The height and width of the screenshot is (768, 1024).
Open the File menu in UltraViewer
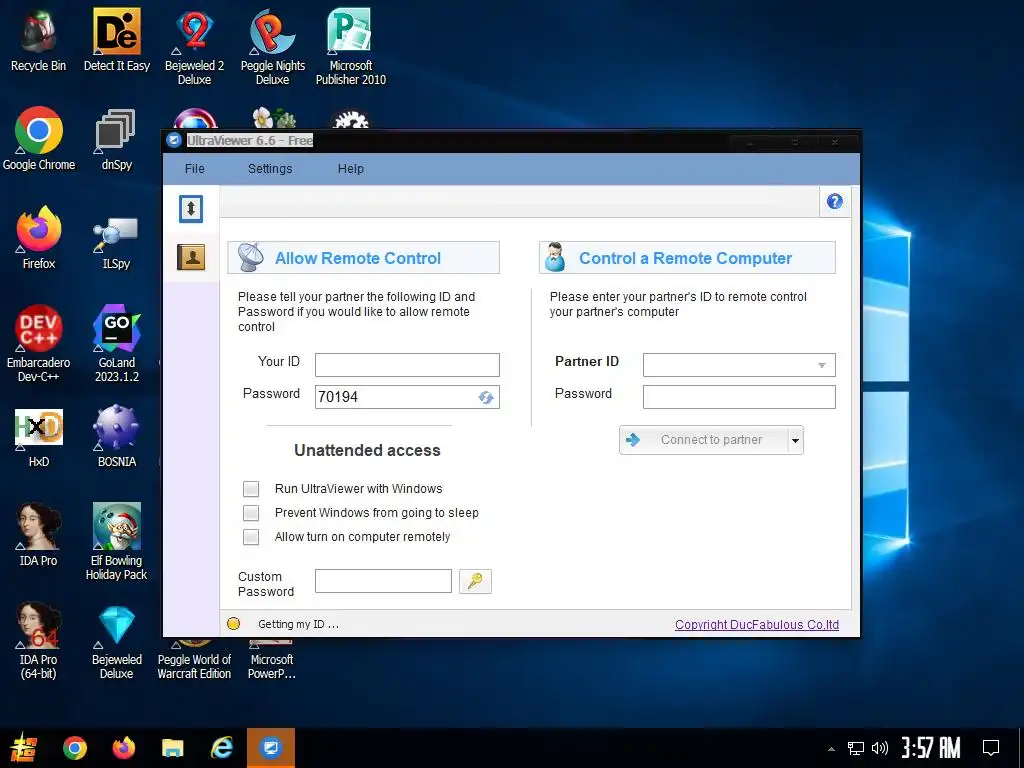coord(195,168)
